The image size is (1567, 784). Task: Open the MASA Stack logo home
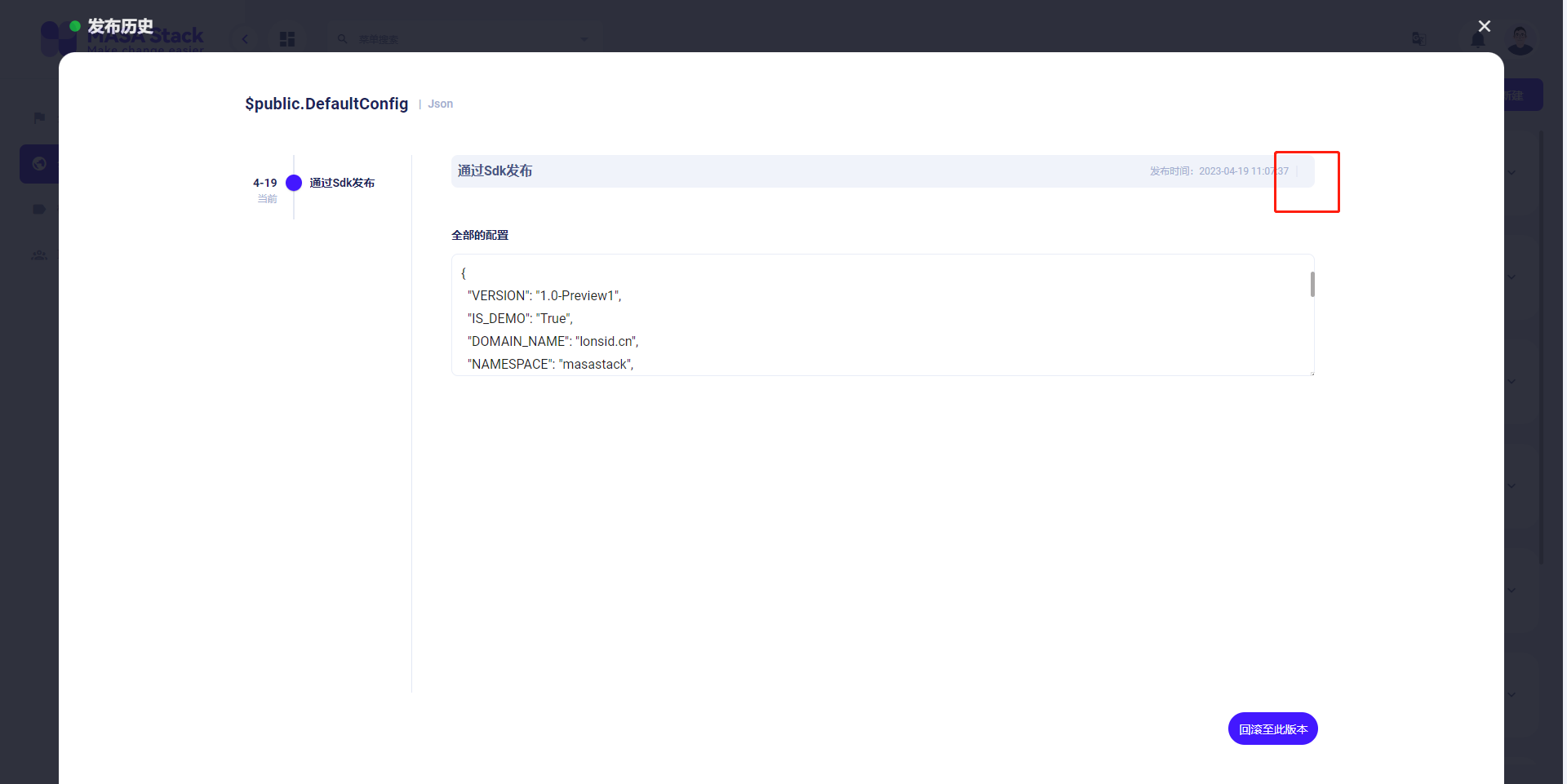[122, 37]
